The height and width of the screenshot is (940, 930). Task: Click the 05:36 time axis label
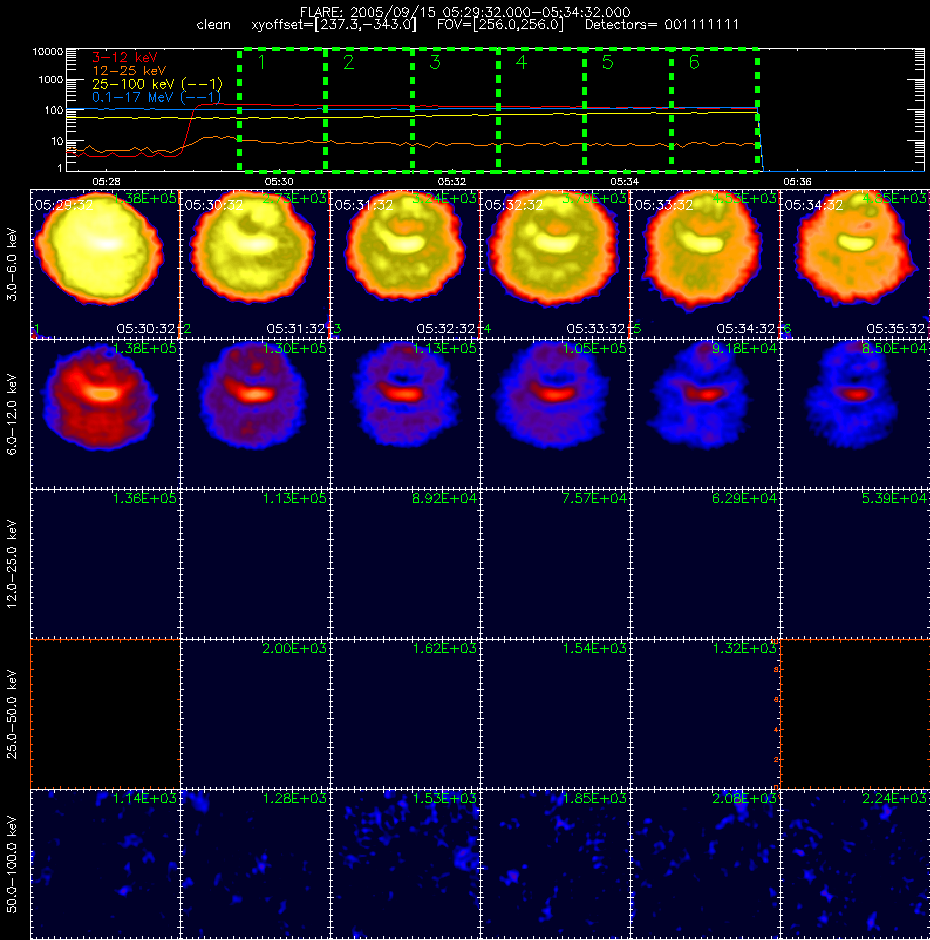pyautogui.click(x=797, y=181)
